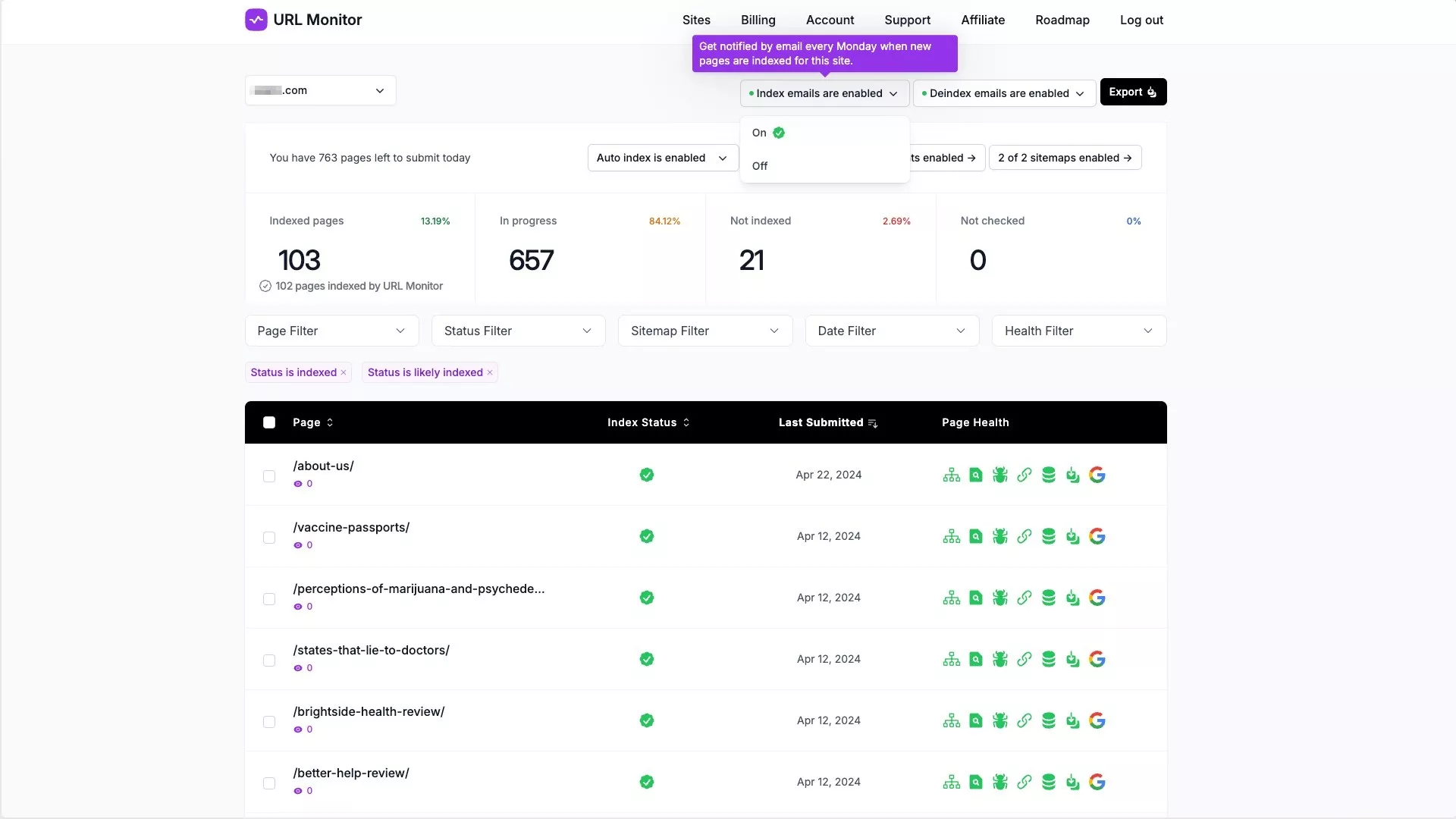Open the site selector dropdown

320,90
